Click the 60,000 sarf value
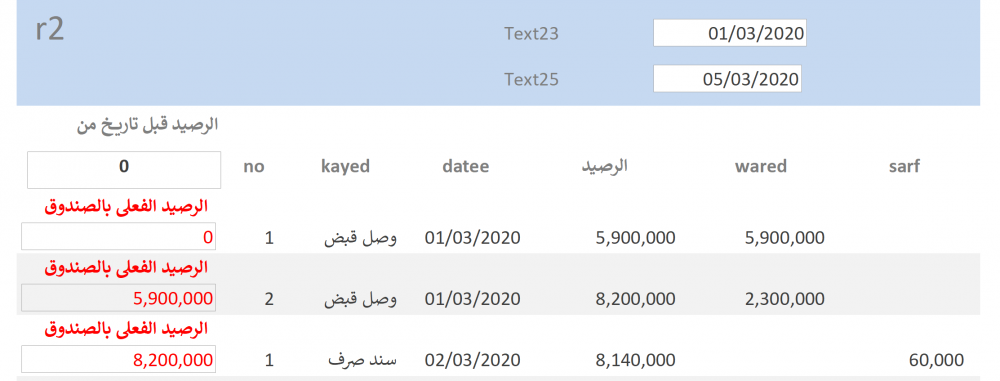Viewport: 1000px width, 381px height. 936,361
